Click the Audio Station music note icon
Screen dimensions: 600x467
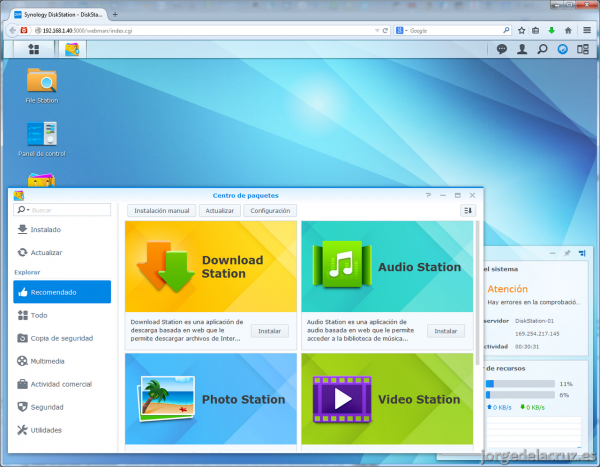342,265
